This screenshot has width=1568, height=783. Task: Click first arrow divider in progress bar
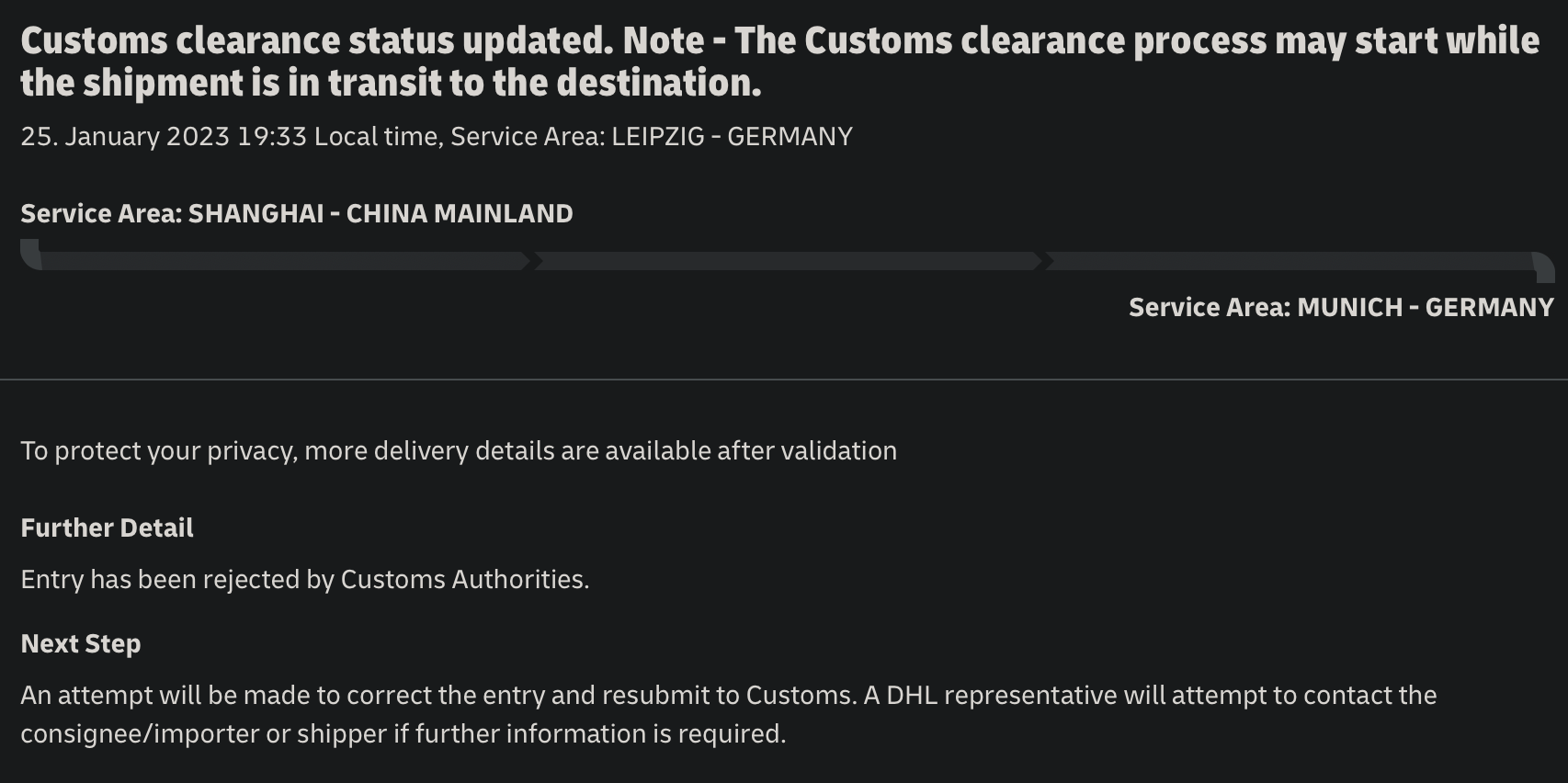533,261
